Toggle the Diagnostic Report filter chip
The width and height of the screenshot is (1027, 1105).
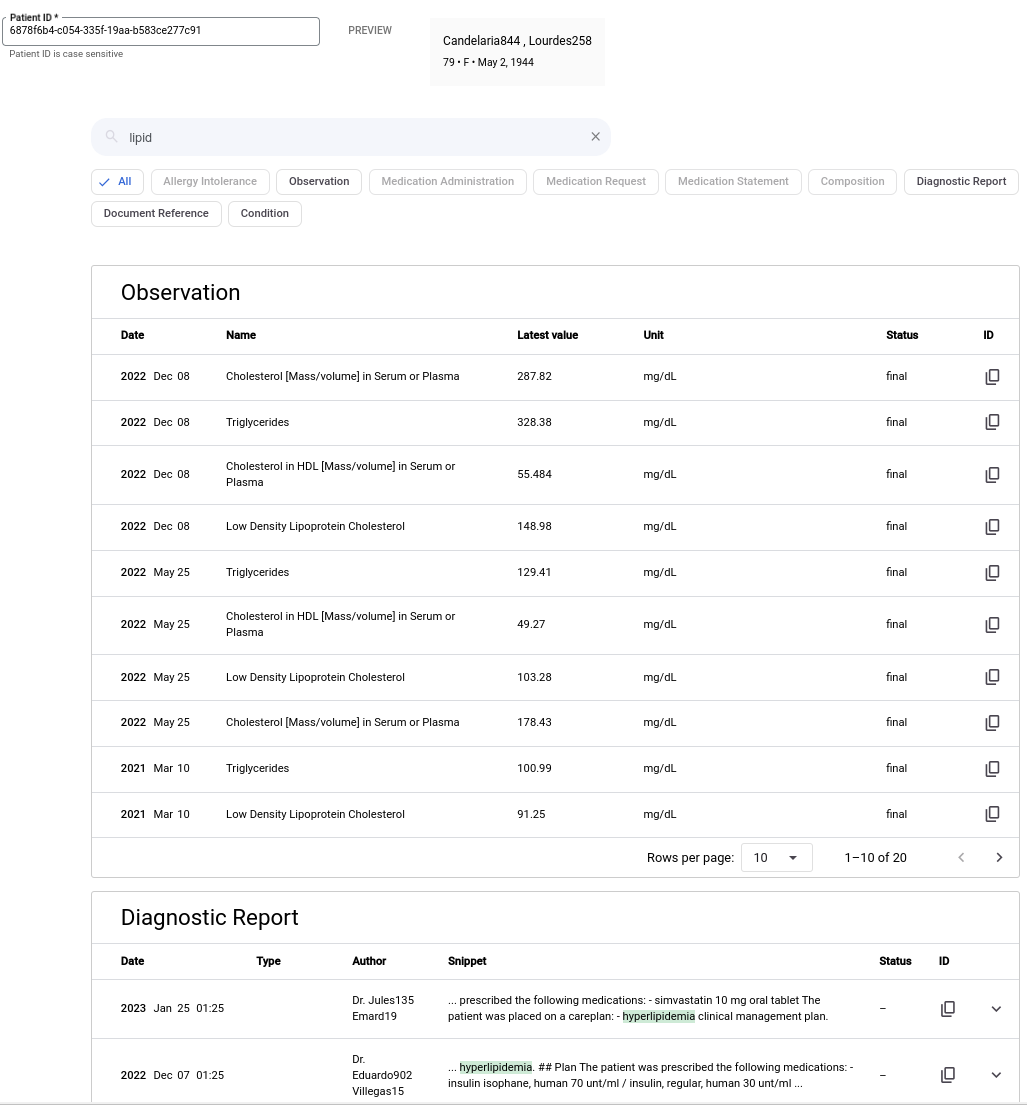click(x=961, y=182)
